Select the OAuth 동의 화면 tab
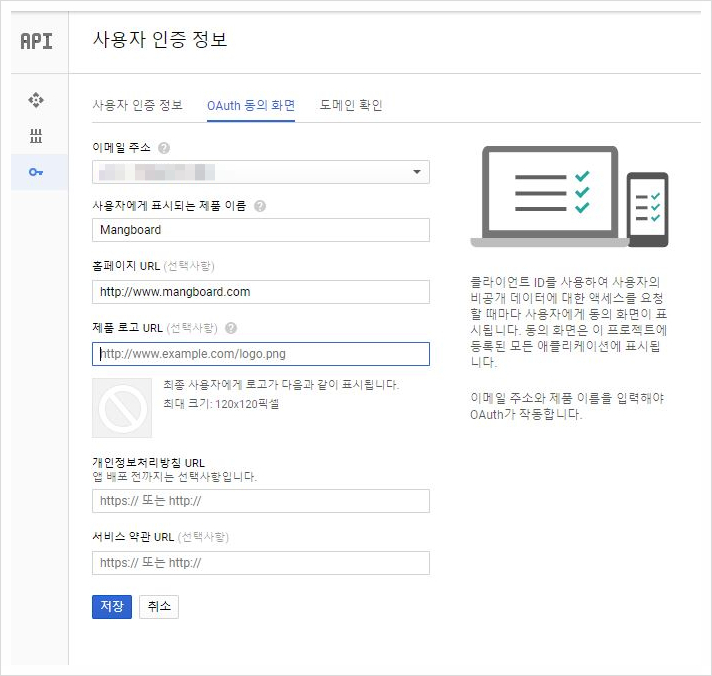Viewport: 712px width, 676px height. point(250,105)
